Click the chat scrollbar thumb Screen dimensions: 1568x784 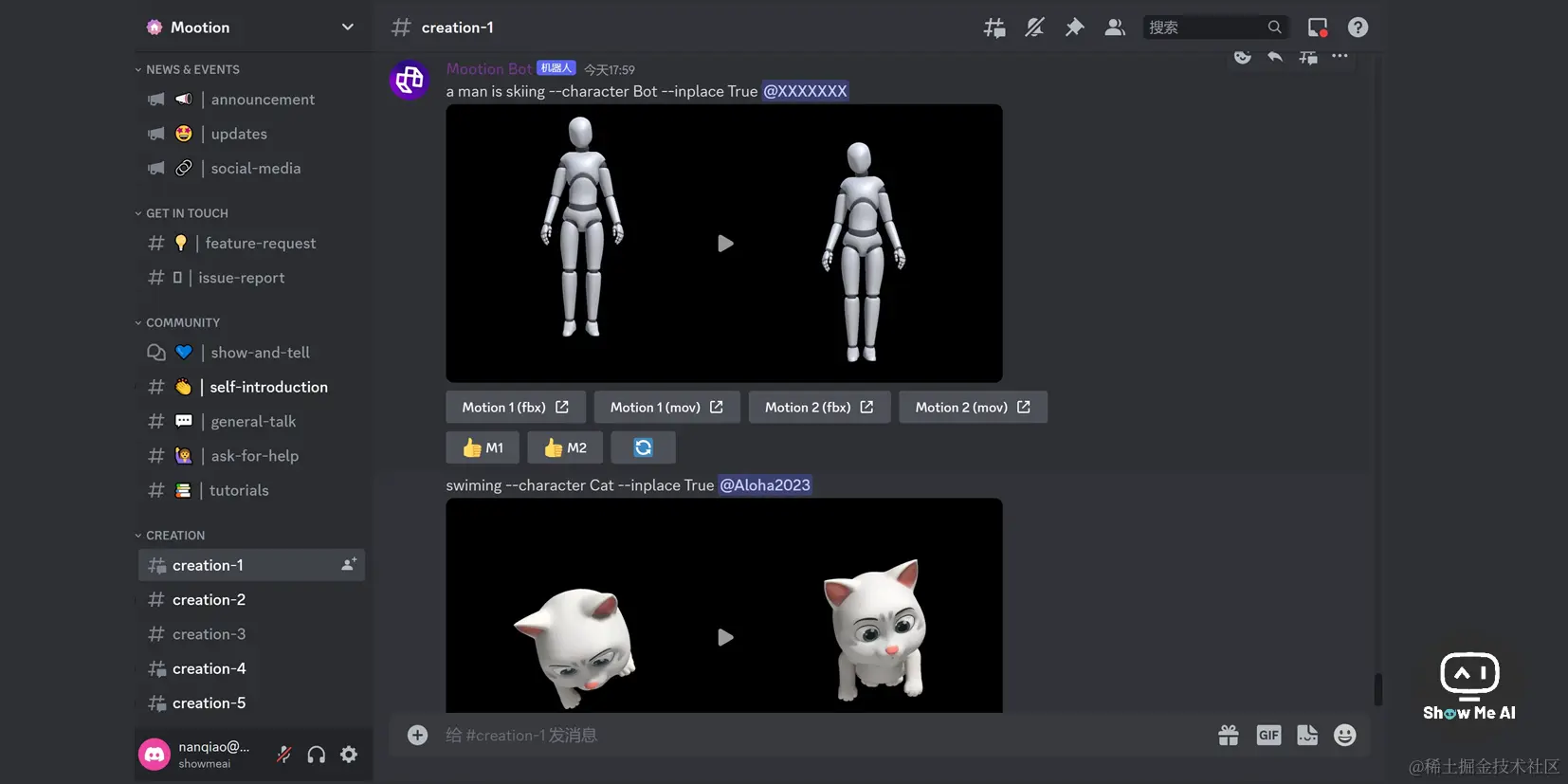click(x=1378, y=689)
